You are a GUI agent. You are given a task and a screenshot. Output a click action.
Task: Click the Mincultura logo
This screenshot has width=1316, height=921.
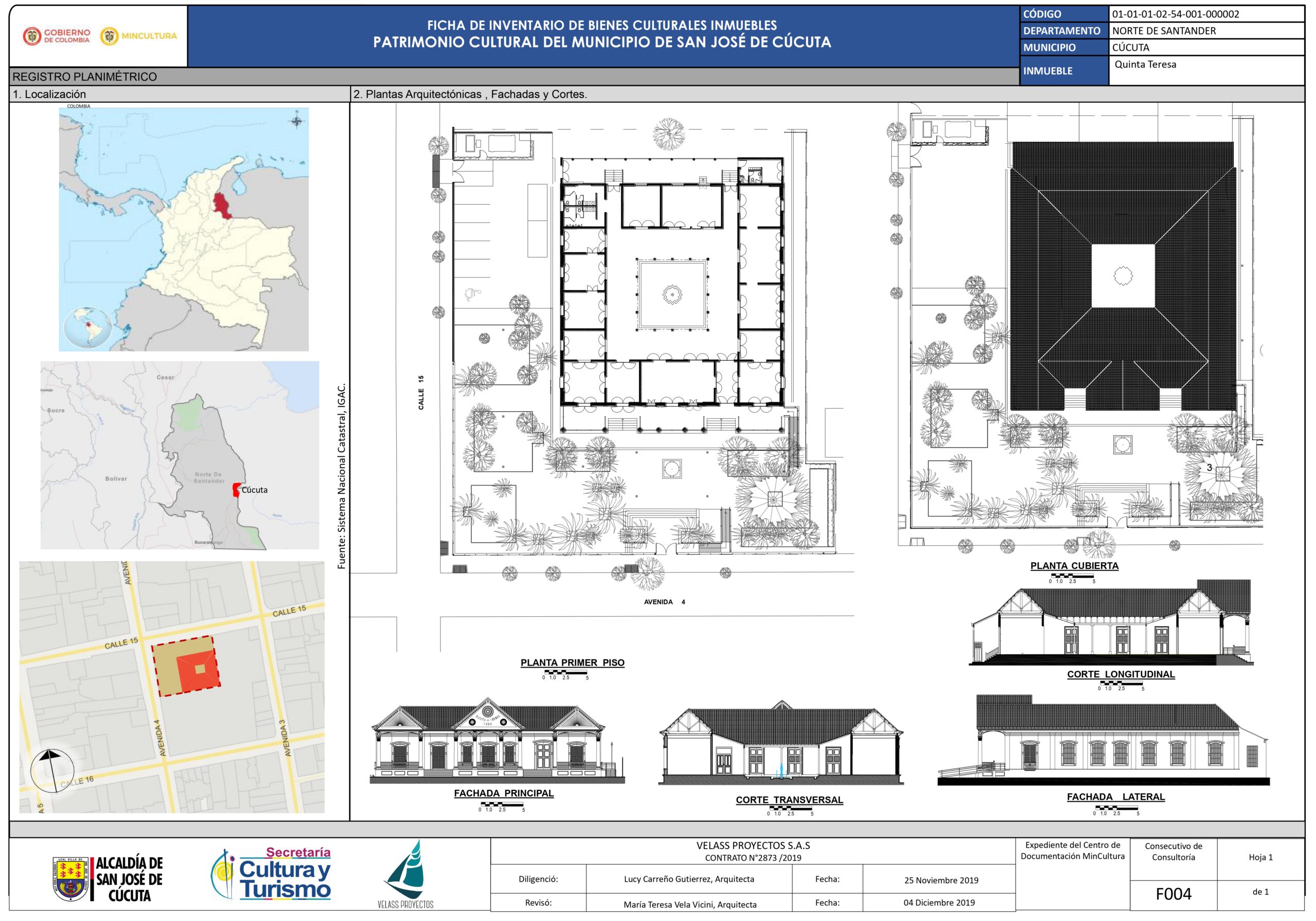pyautogui.click(x=139, y=36)
